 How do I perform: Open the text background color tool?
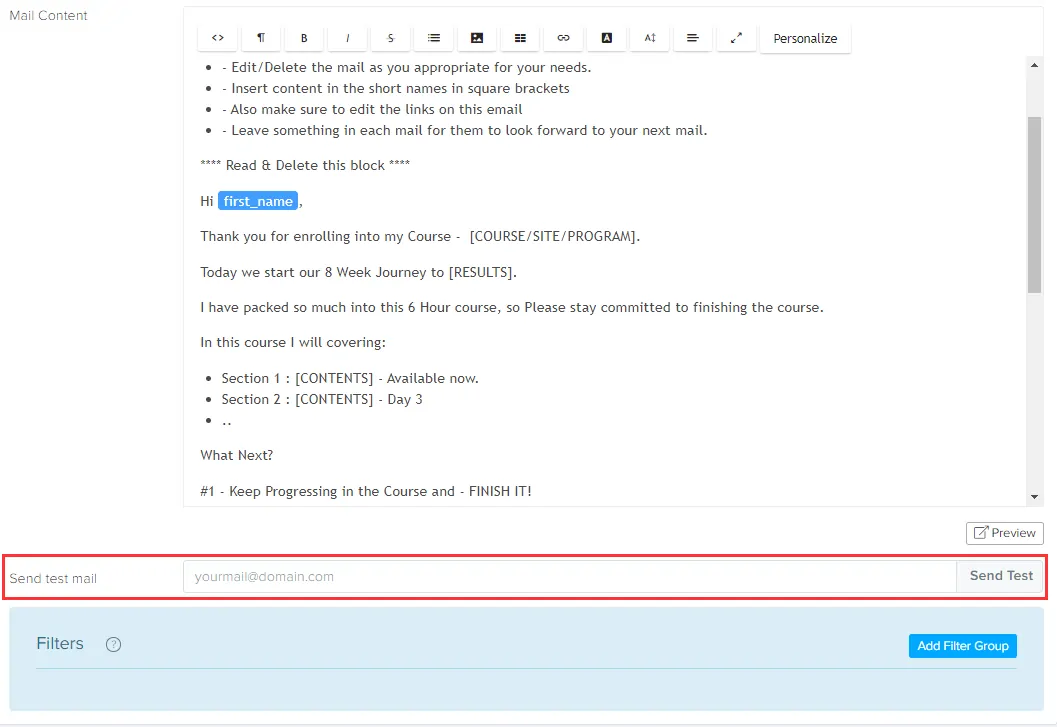[x=606, y=38]
